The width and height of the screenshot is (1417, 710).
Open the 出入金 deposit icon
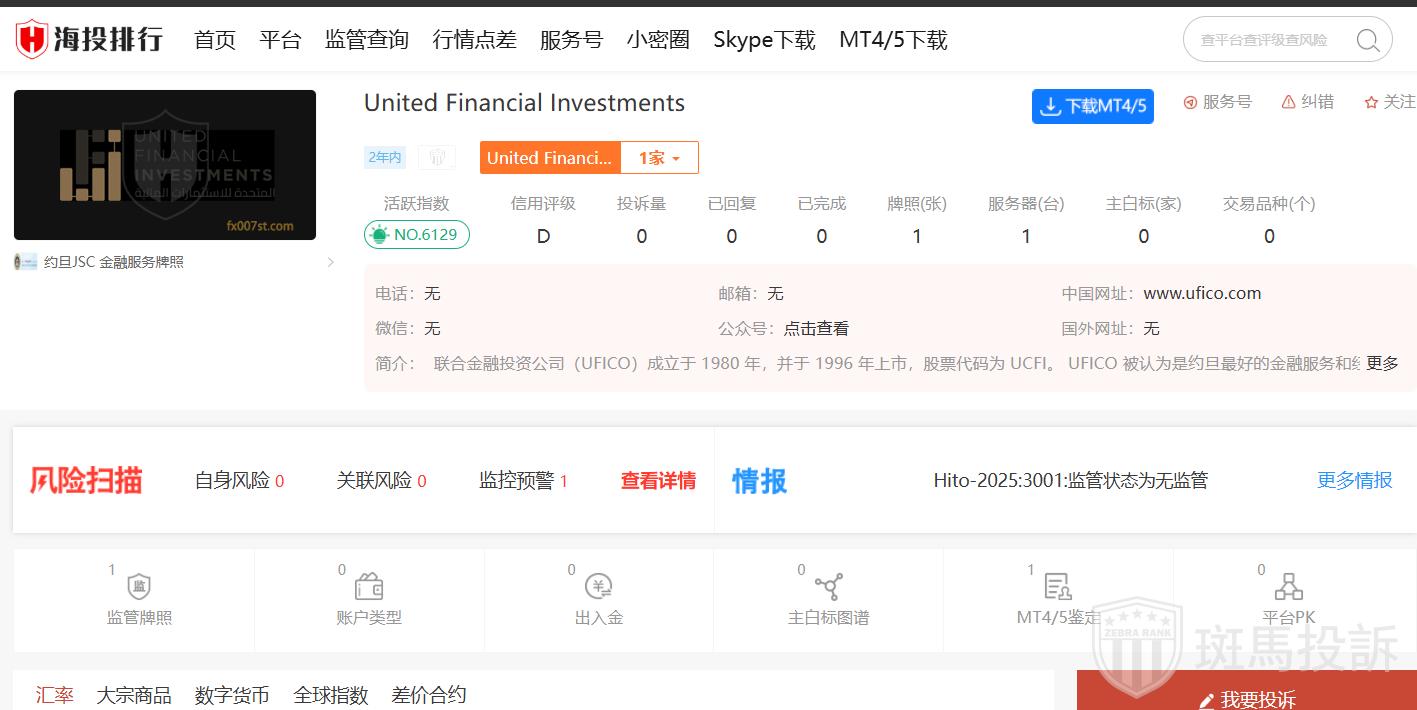tap(598, 586)
